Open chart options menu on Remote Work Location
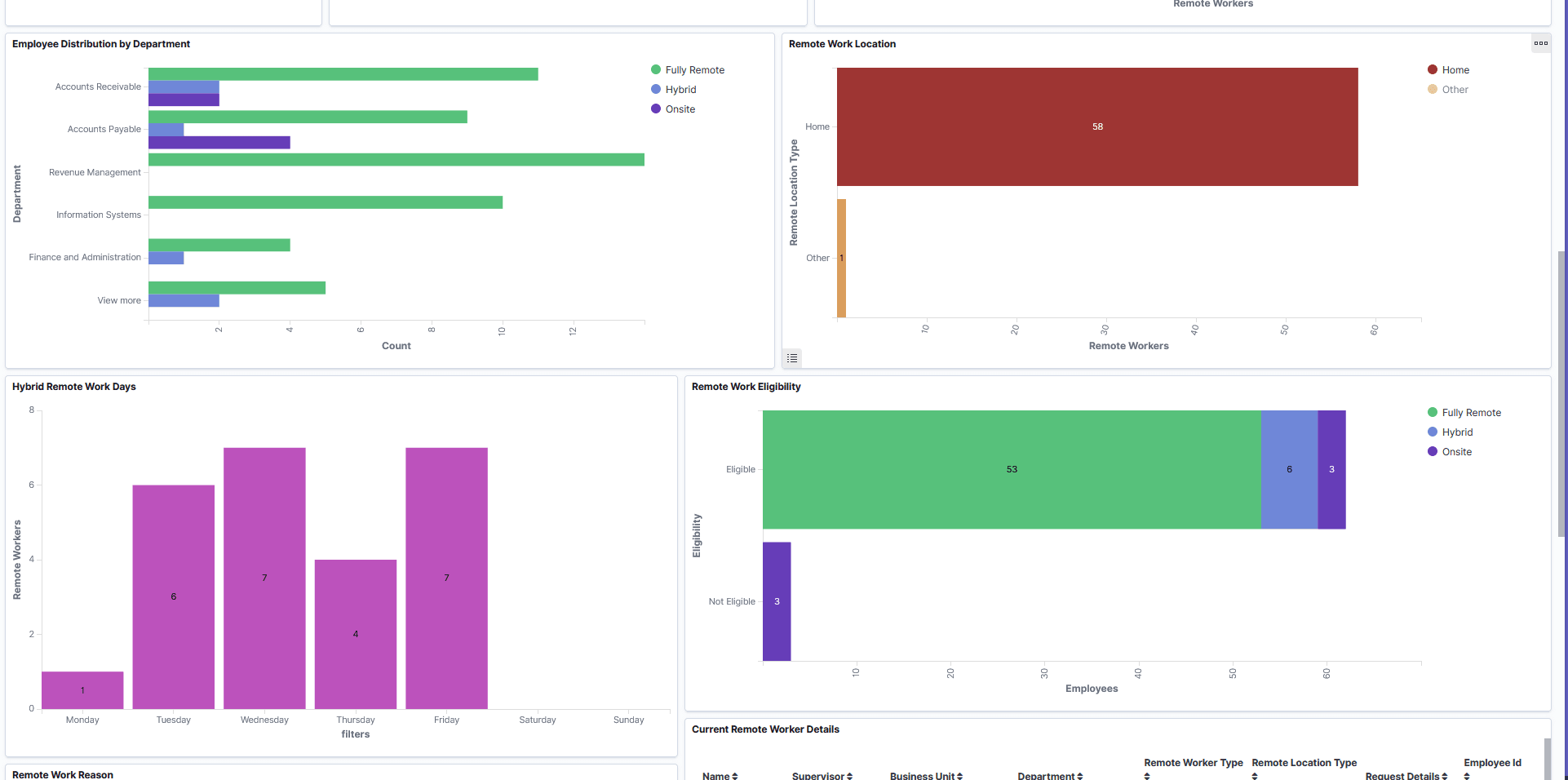 tap(1540, 44)
